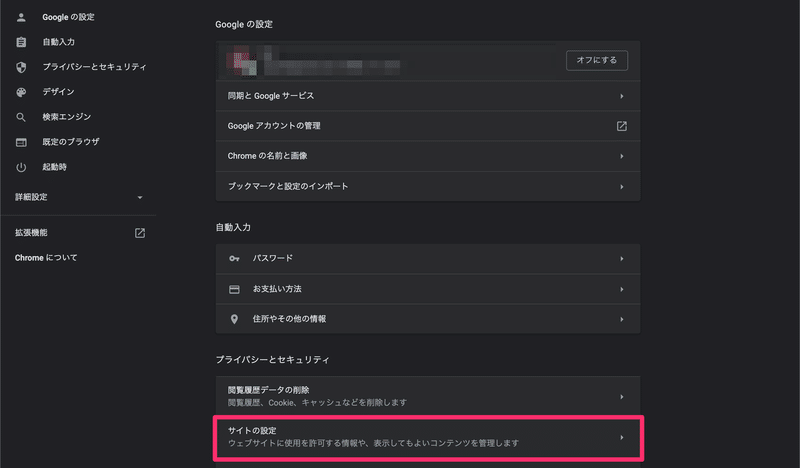Click the Chrome の名前と画像 label

tap(267, 156)
